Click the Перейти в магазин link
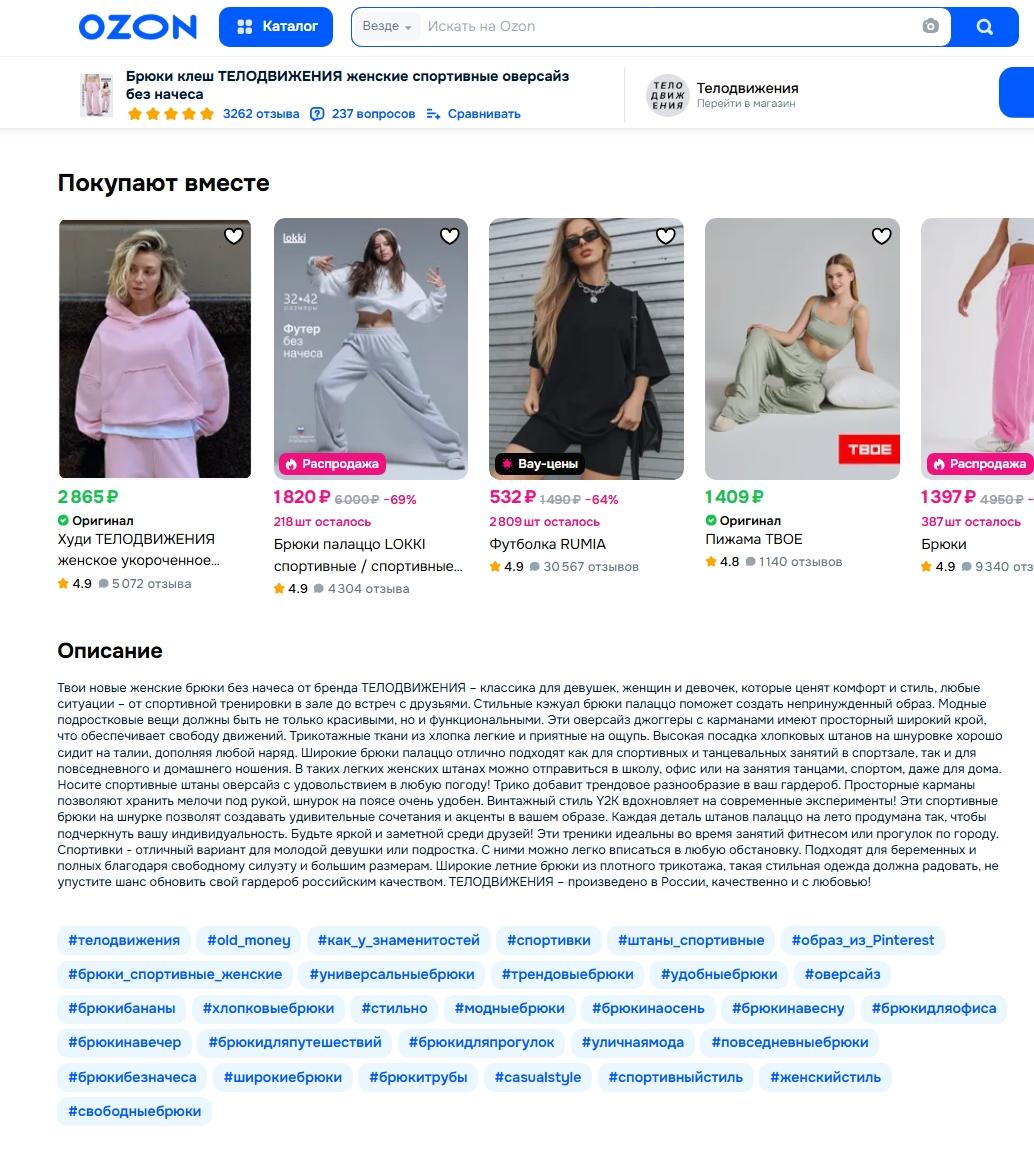Viewport: 1034px width, 1150px height. click(x=746, y=103)
